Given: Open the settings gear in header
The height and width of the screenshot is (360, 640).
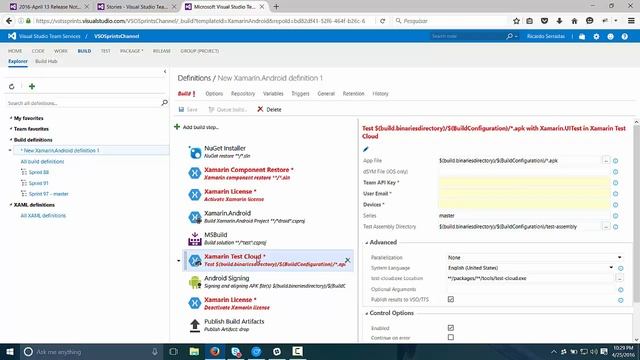Looking at the screenshot, I should [596, 36].
